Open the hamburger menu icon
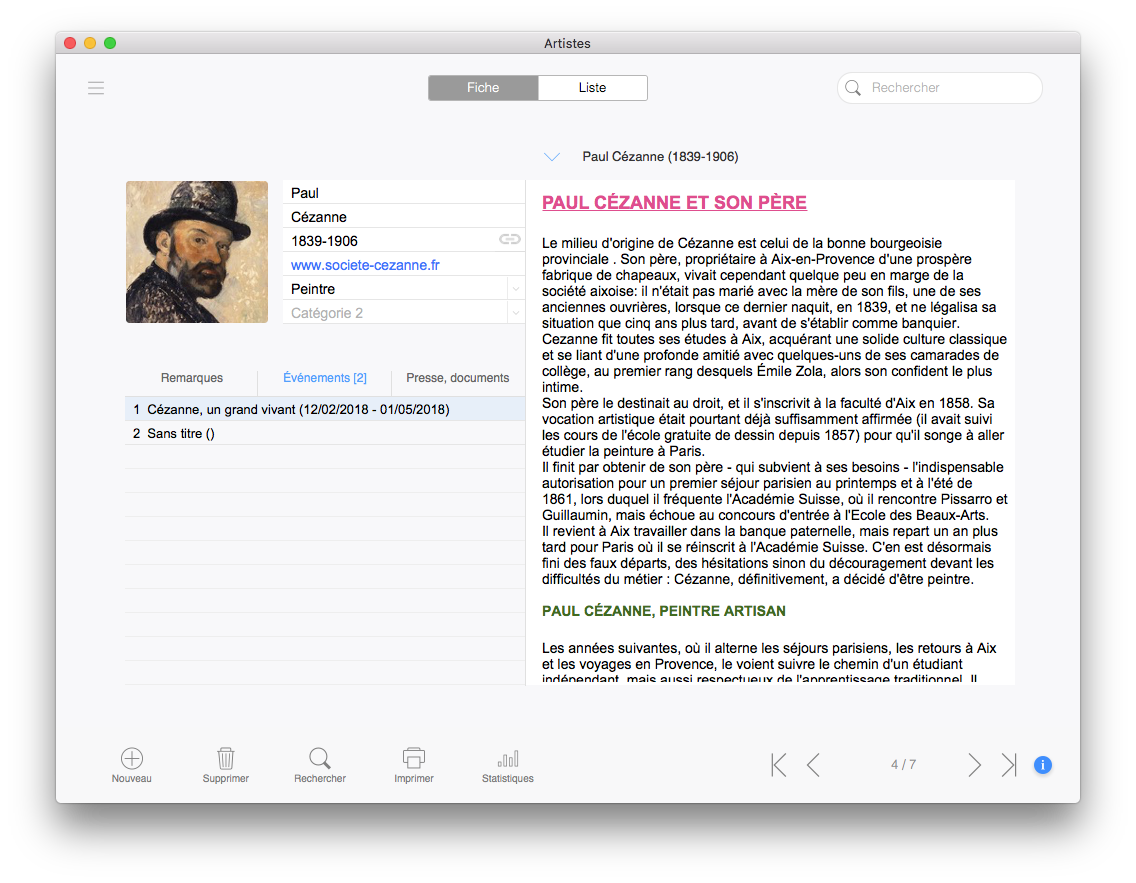Image resolution: width=1136 pixels, height=883 pixels. 96,88
